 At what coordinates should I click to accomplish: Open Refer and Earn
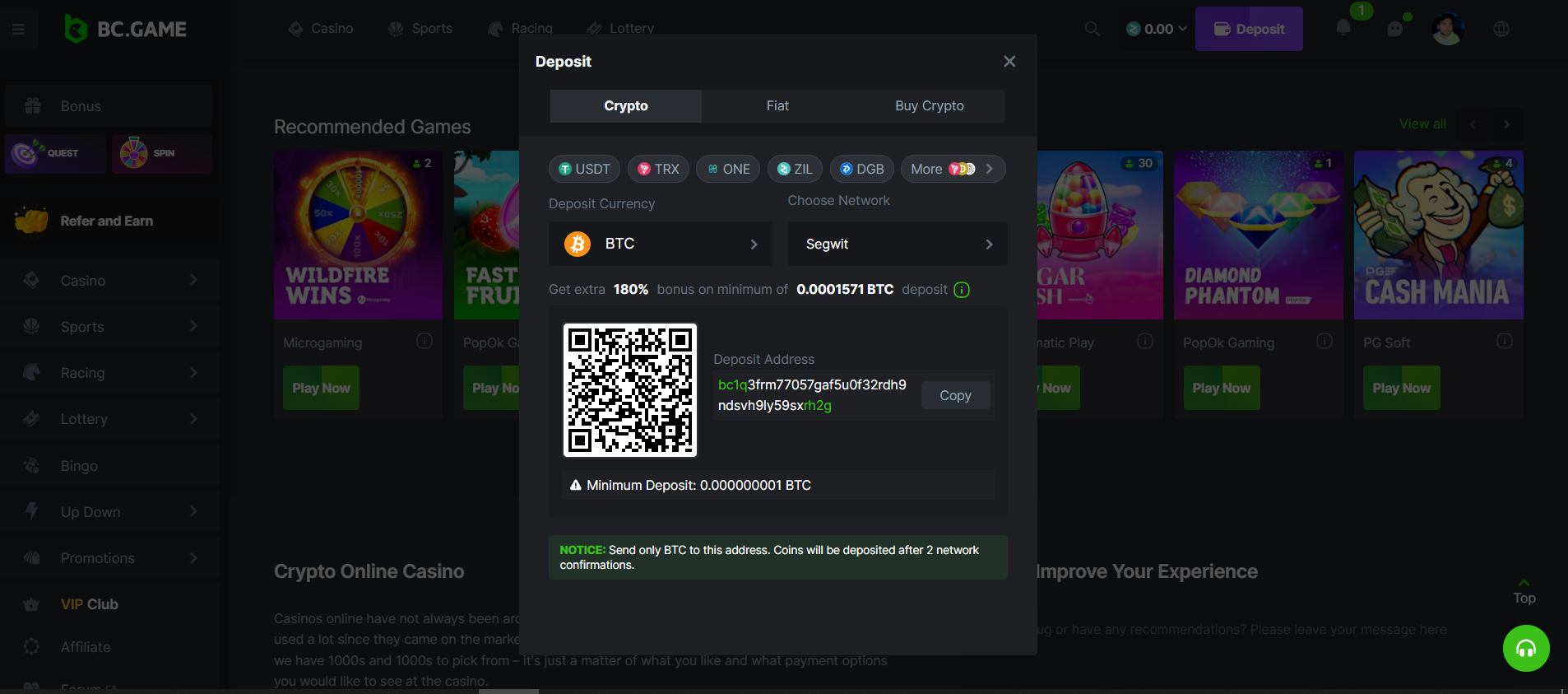[x=109, y=221]
